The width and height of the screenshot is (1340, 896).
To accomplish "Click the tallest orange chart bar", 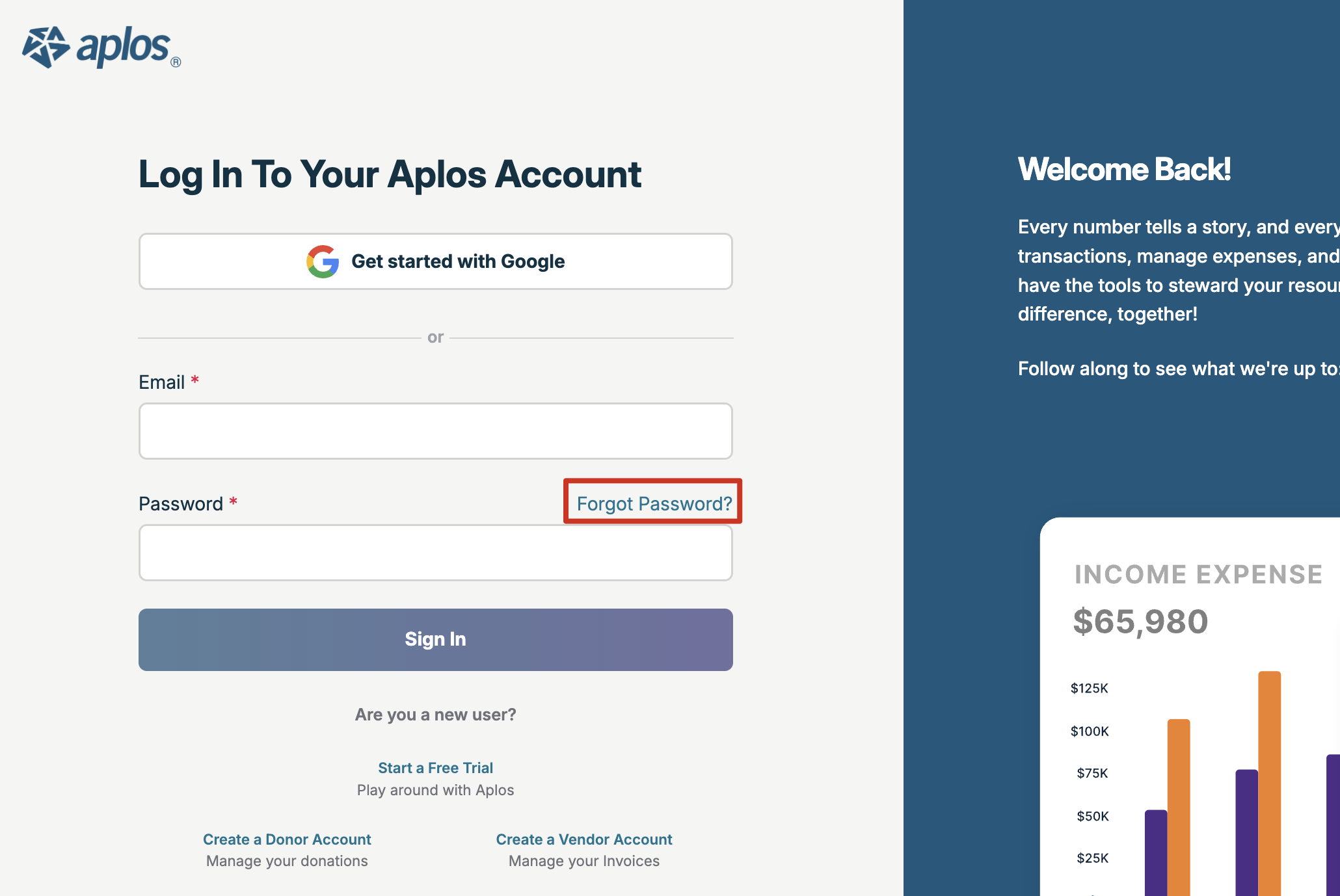I will (1270, 784).
